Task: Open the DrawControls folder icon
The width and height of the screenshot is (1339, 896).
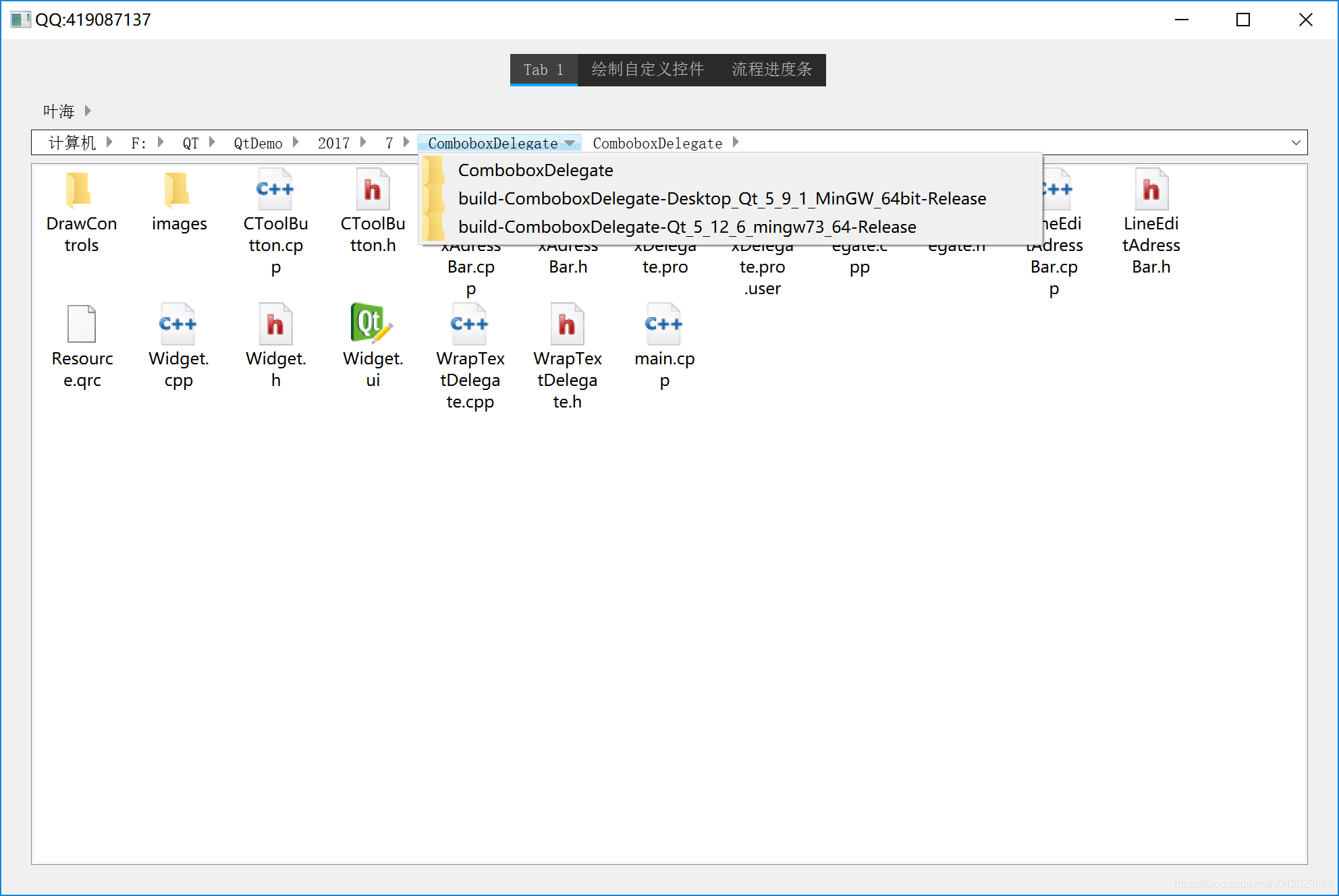Action: click(79, 189)
